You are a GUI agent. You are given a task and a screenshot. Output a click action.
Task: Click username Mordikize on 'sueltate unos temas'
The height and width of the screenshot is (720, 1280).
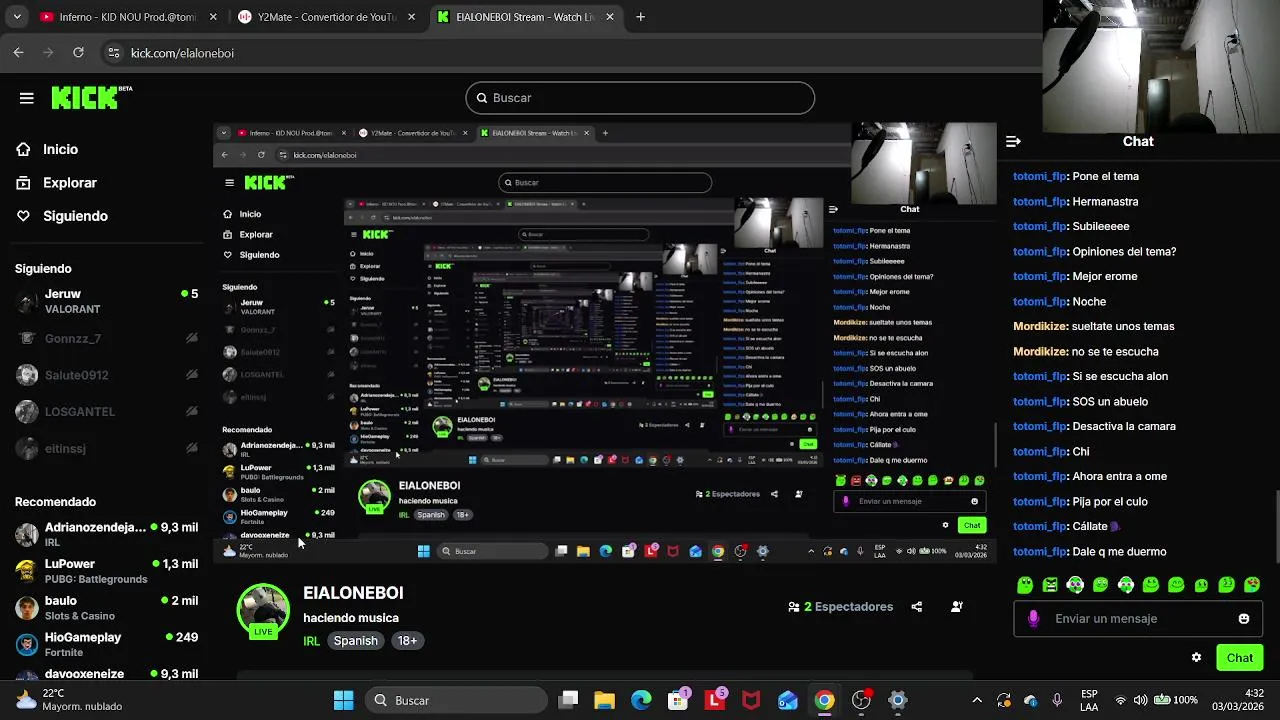pos(1040,327)
